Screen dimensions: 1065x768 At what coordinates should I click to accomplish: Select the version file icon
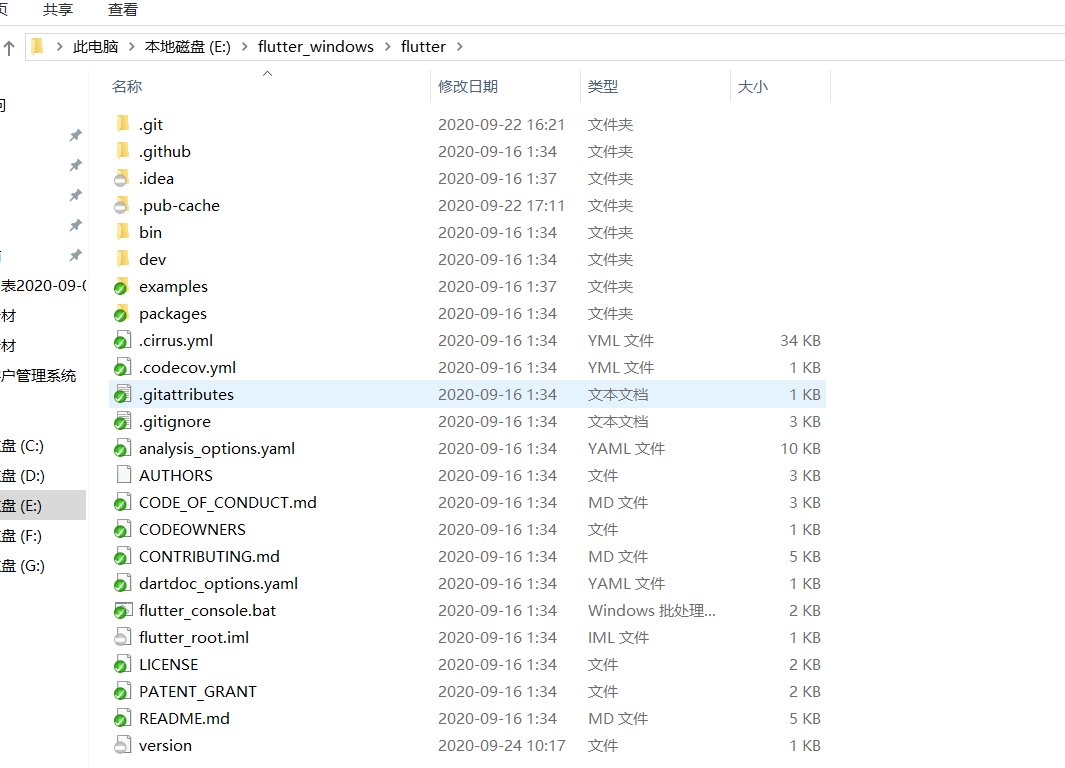122,745
